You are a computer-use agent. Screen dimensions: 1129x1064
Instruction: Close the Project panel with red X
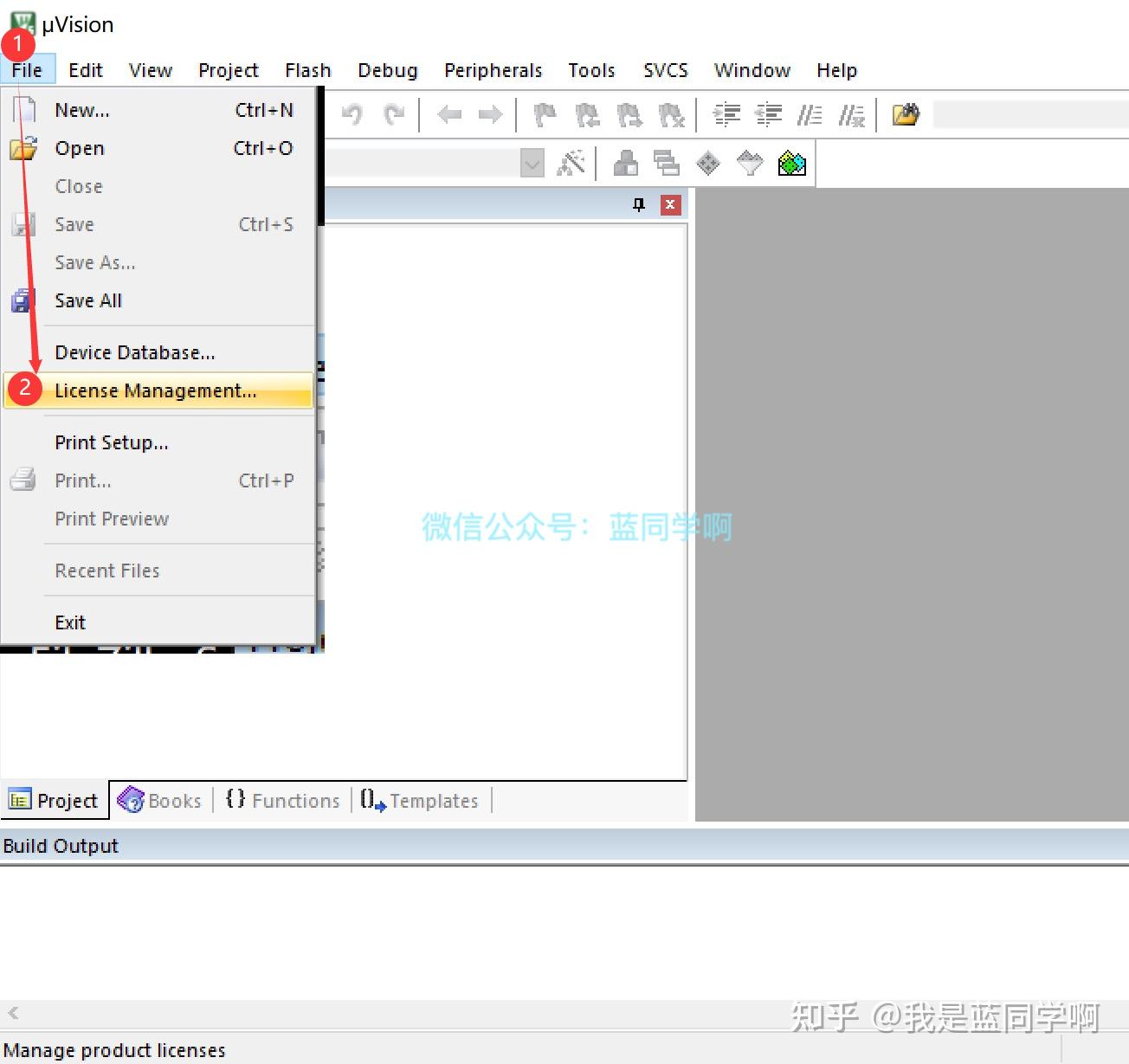pos(670,205)
